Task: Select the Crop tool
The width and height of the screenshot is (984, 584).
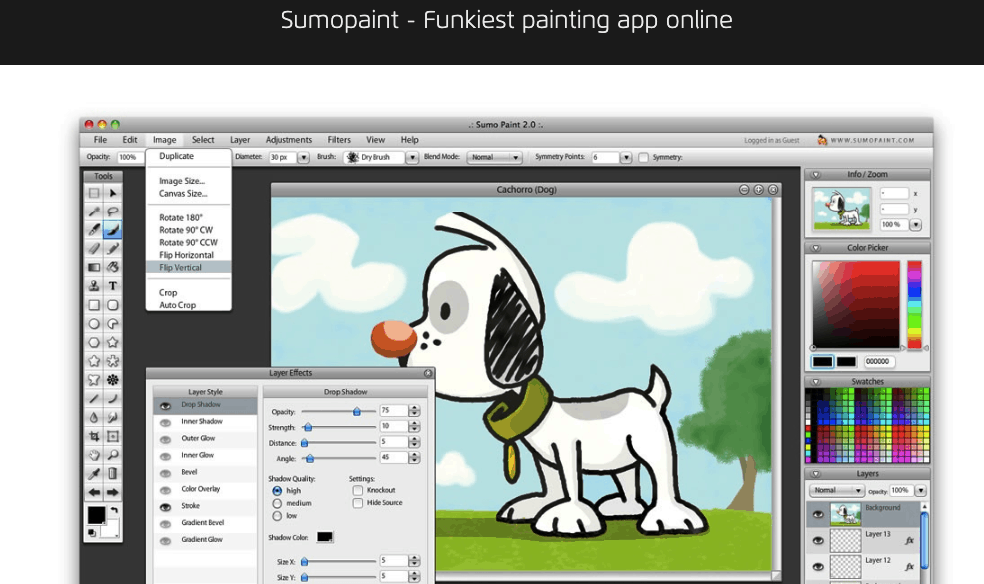Action: pos(94,436)
